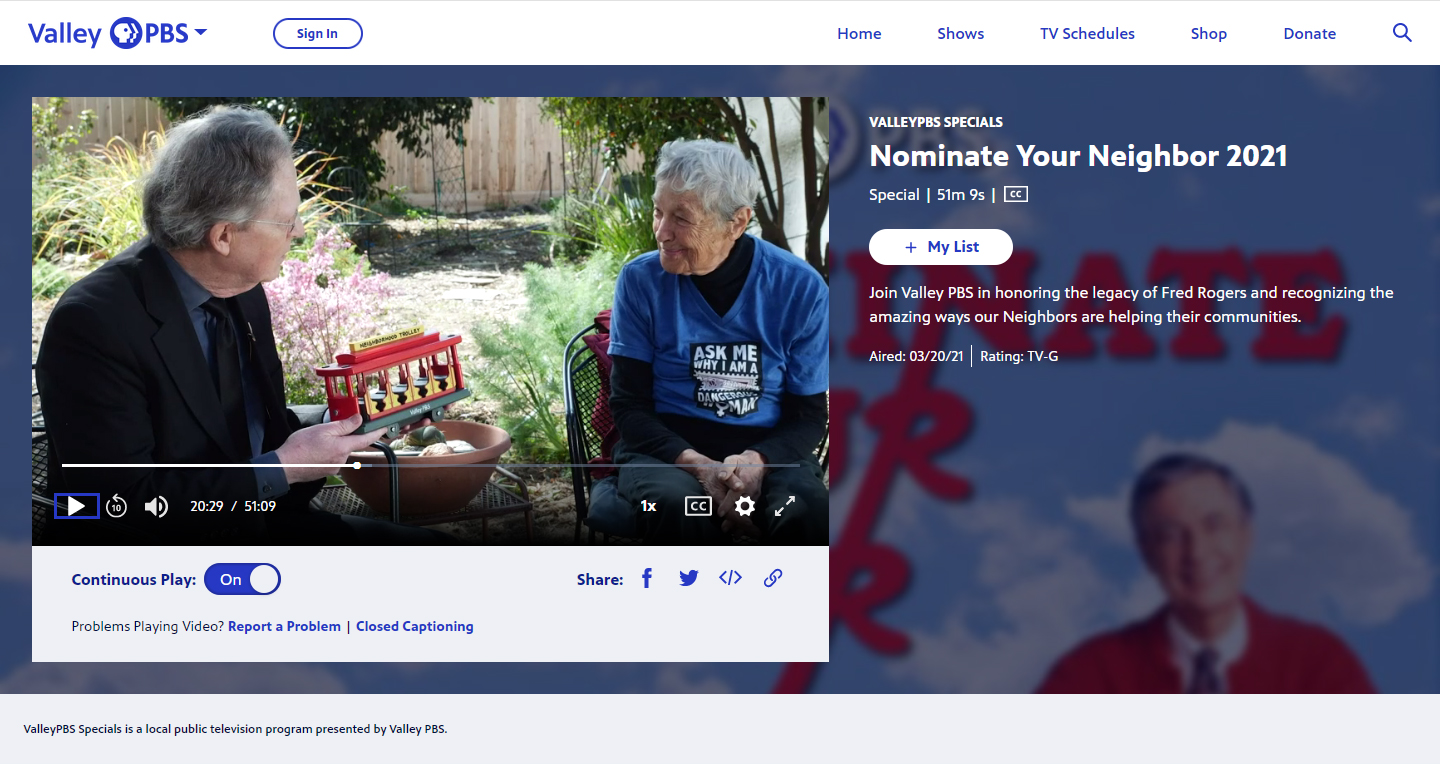The width and height of the screenshot is (1440, 765).
Task: Play the video
Action: tap(76, 506)
